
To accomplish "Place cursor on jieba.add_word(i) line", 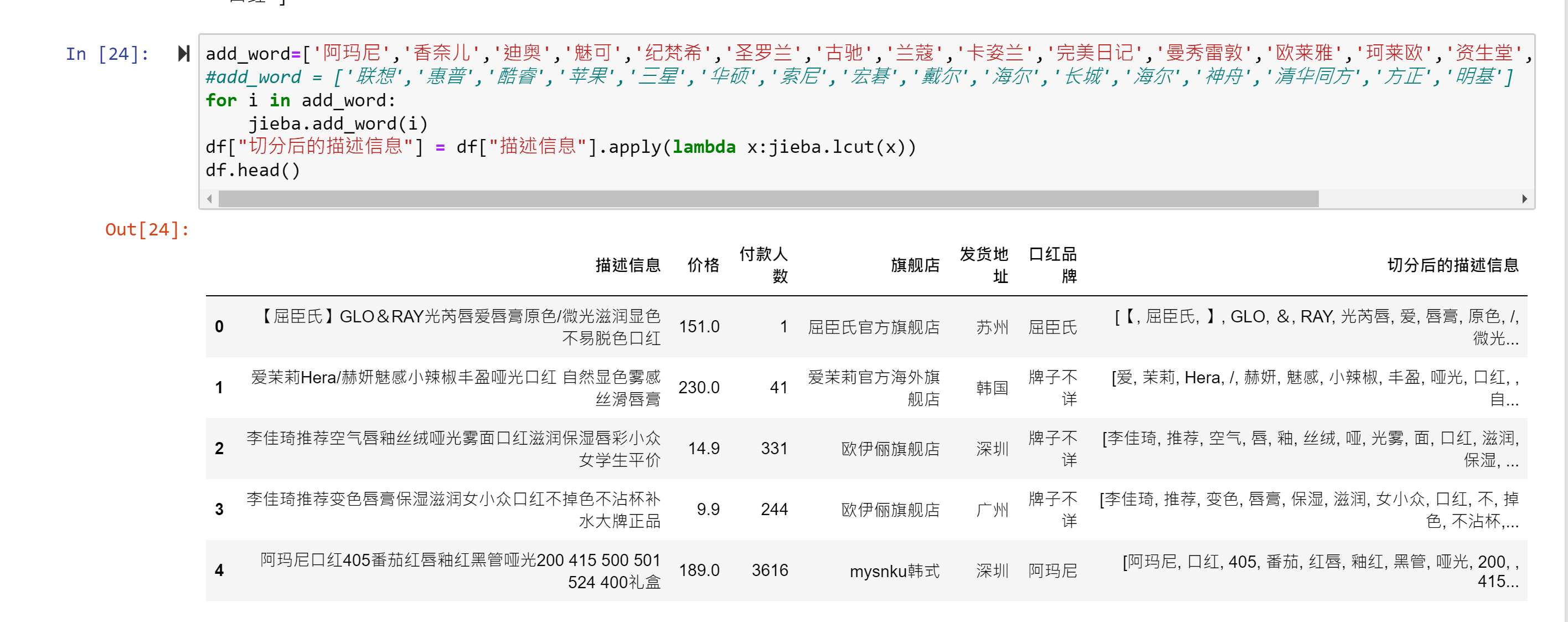I will point(338,124).
